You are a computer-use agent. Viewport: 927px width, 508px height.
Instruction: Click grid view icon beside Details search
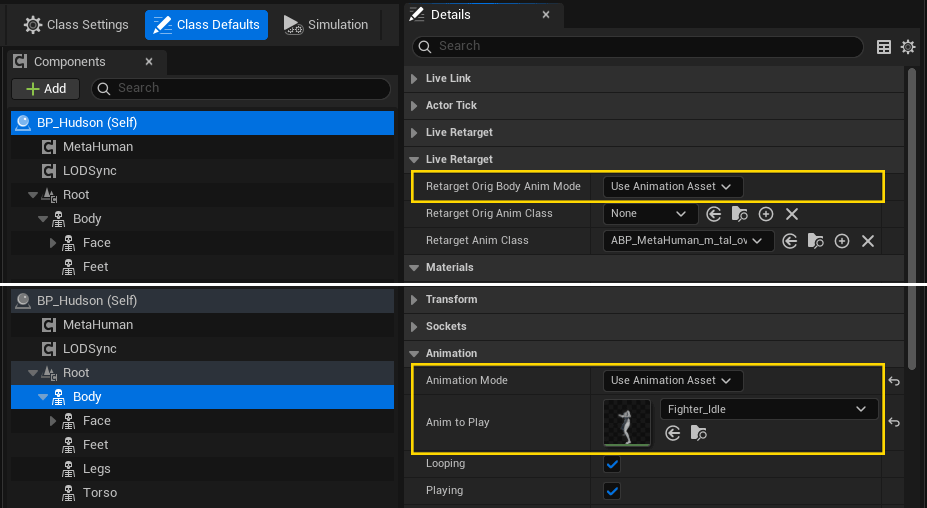coord(884,47)
